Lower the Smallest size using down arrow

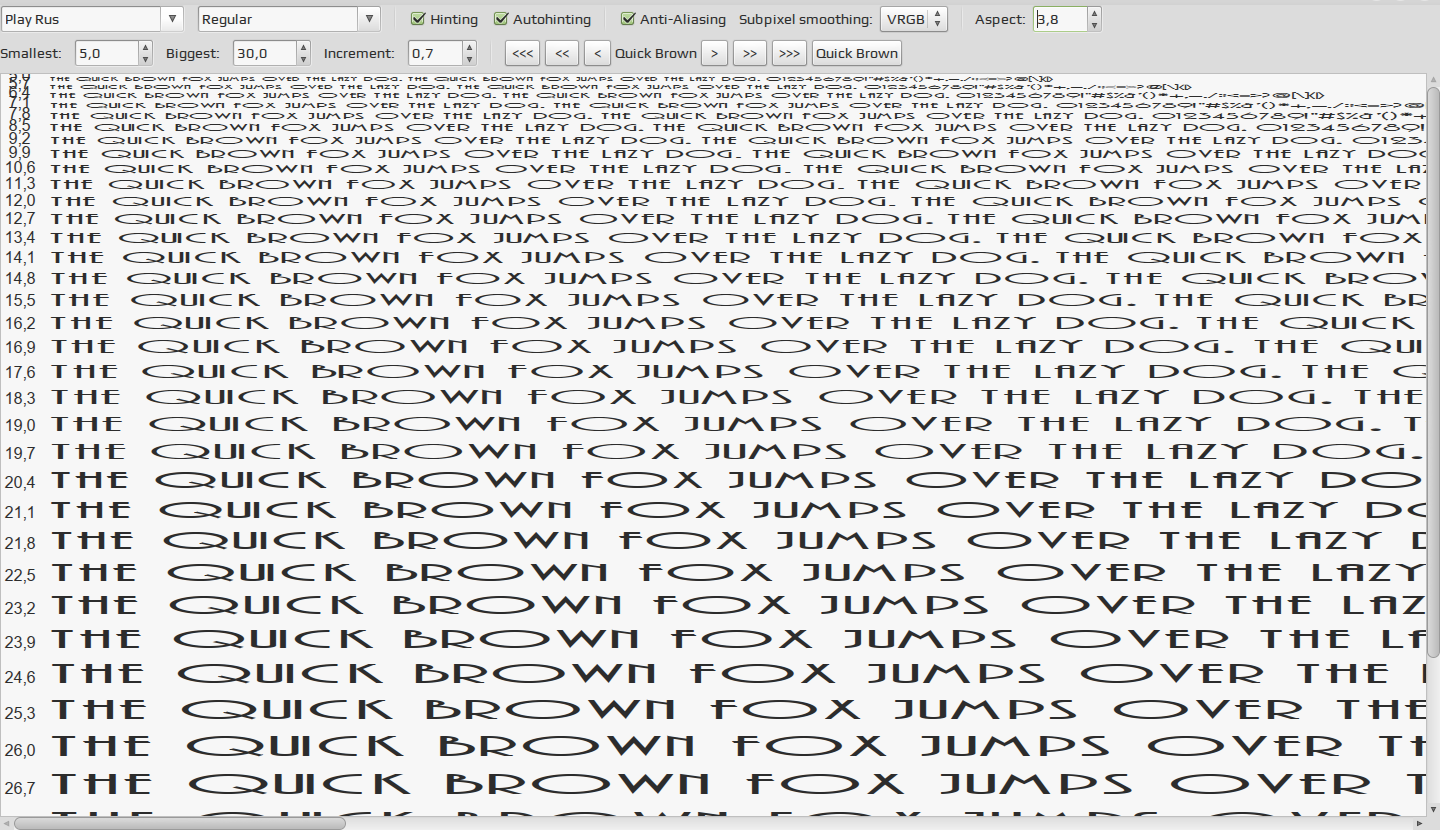146,59
